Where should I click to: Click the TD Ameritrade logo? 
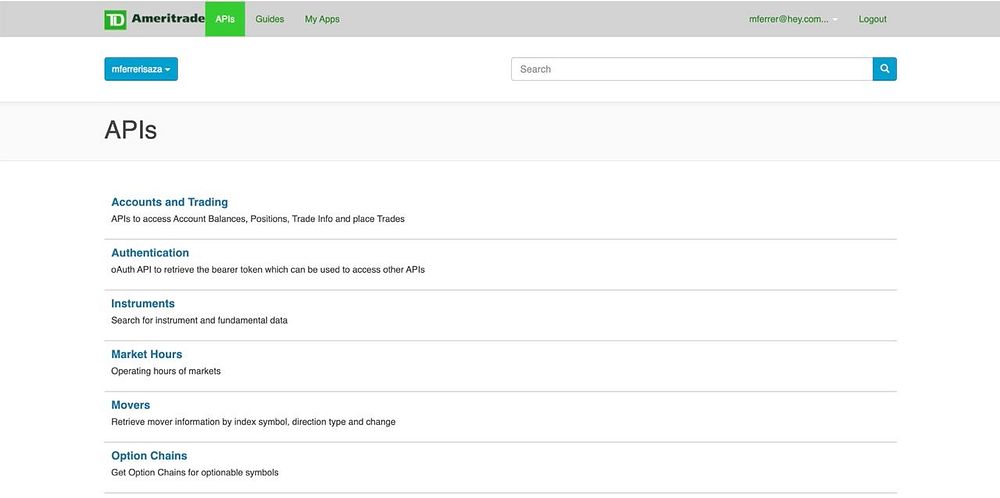(154, 19)
